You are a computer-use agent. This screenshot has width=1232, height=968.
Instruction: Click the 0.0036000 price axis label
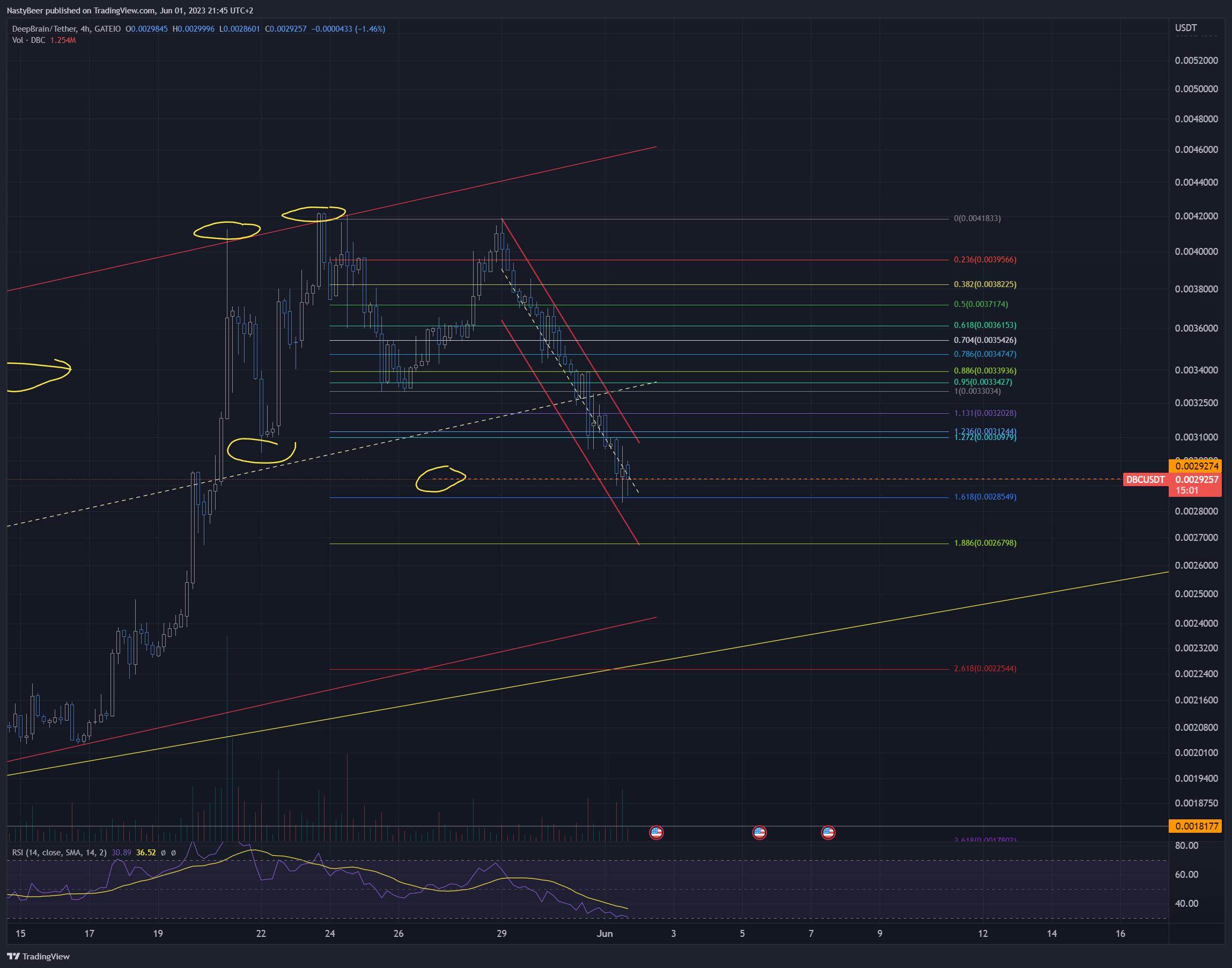(1196, 328)
